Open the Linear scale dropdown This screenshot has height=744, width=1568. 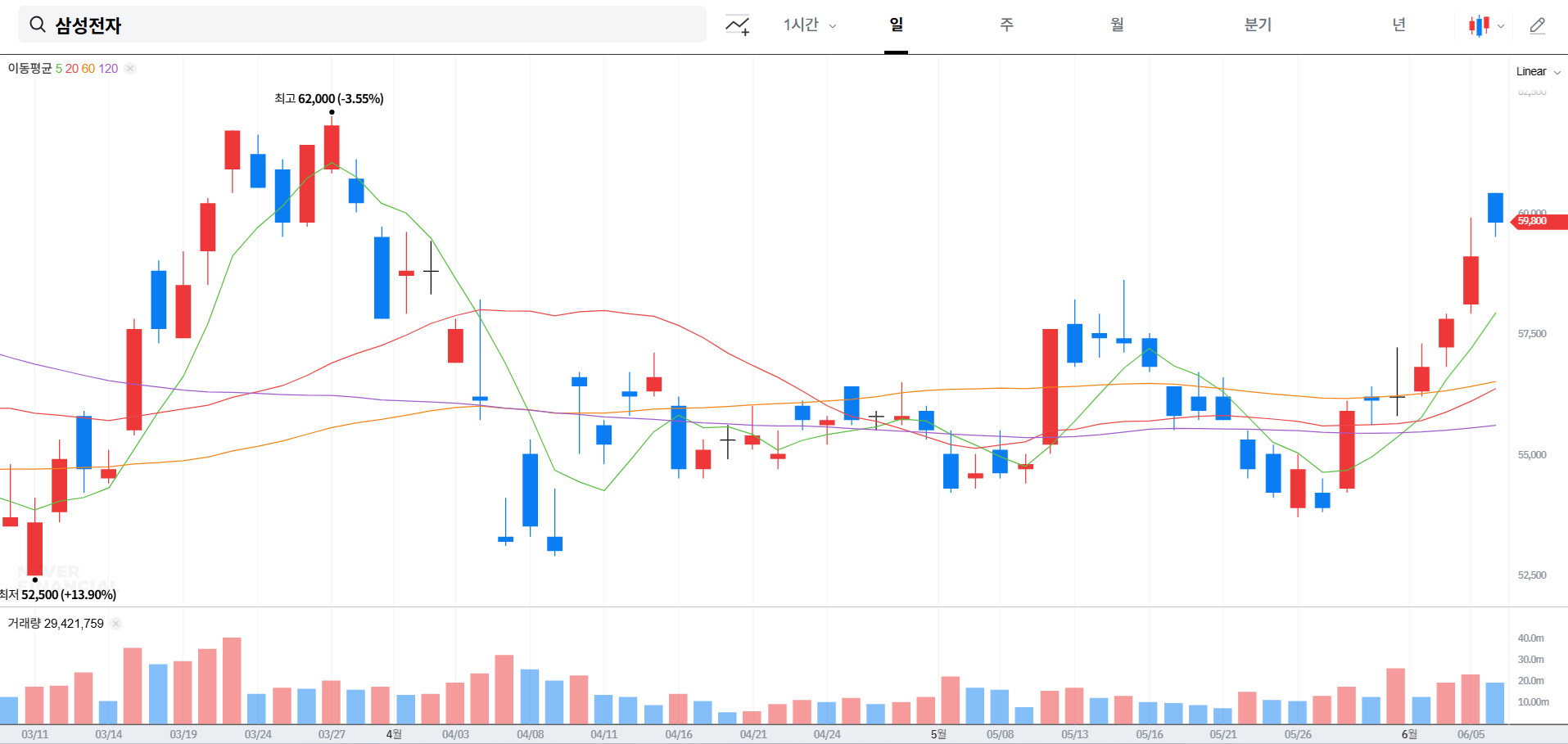(x=1538, y=71)
